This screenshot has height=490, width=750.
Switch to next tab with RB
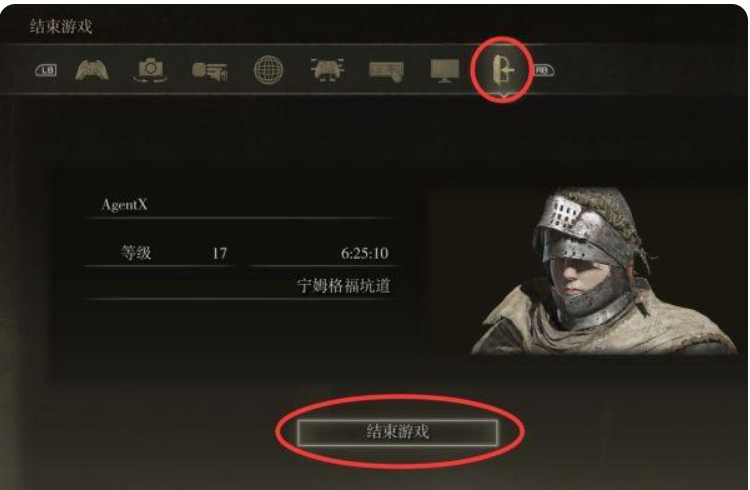click(542, 70)
